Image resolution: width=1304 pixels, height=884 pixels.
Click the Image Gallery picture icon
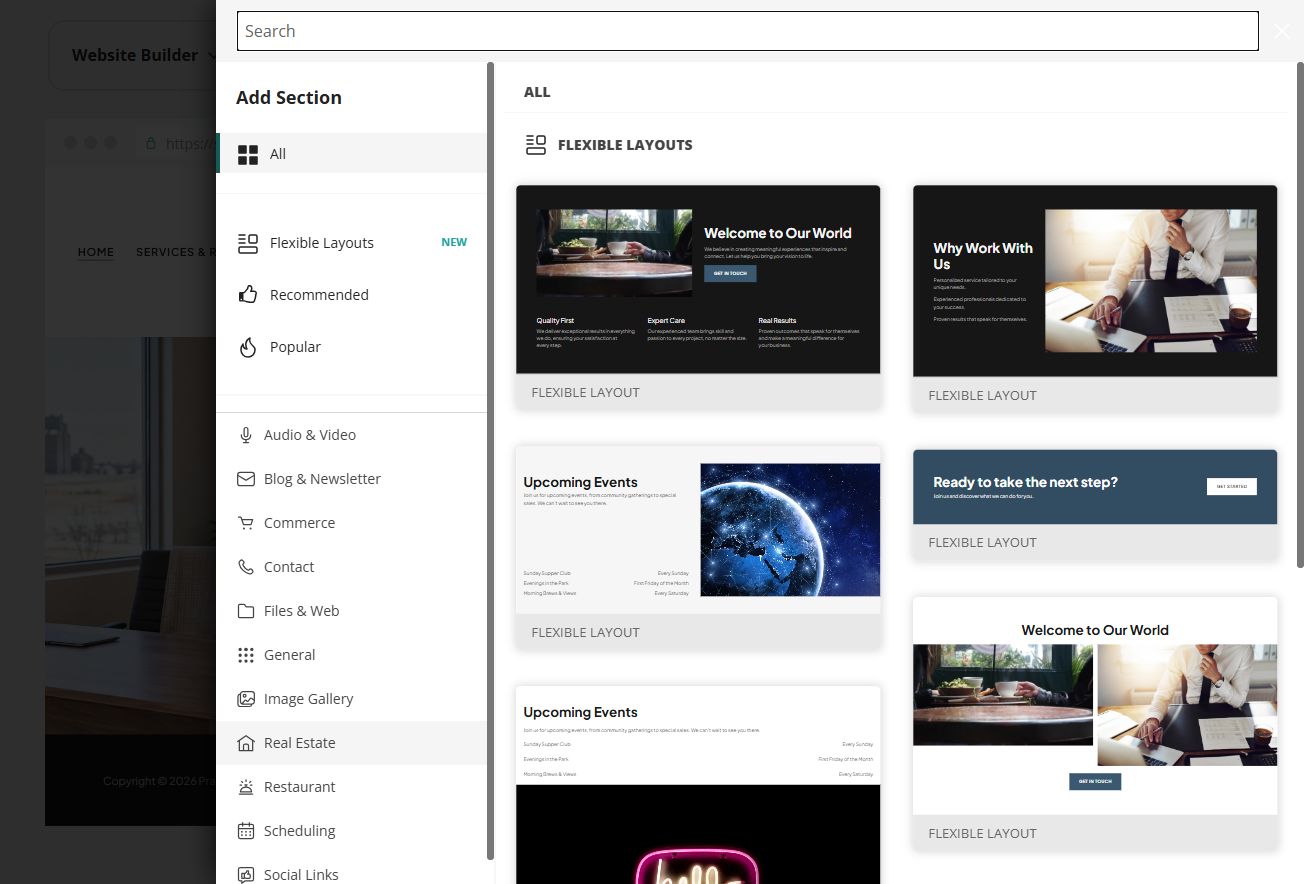[x=246, y=699]
